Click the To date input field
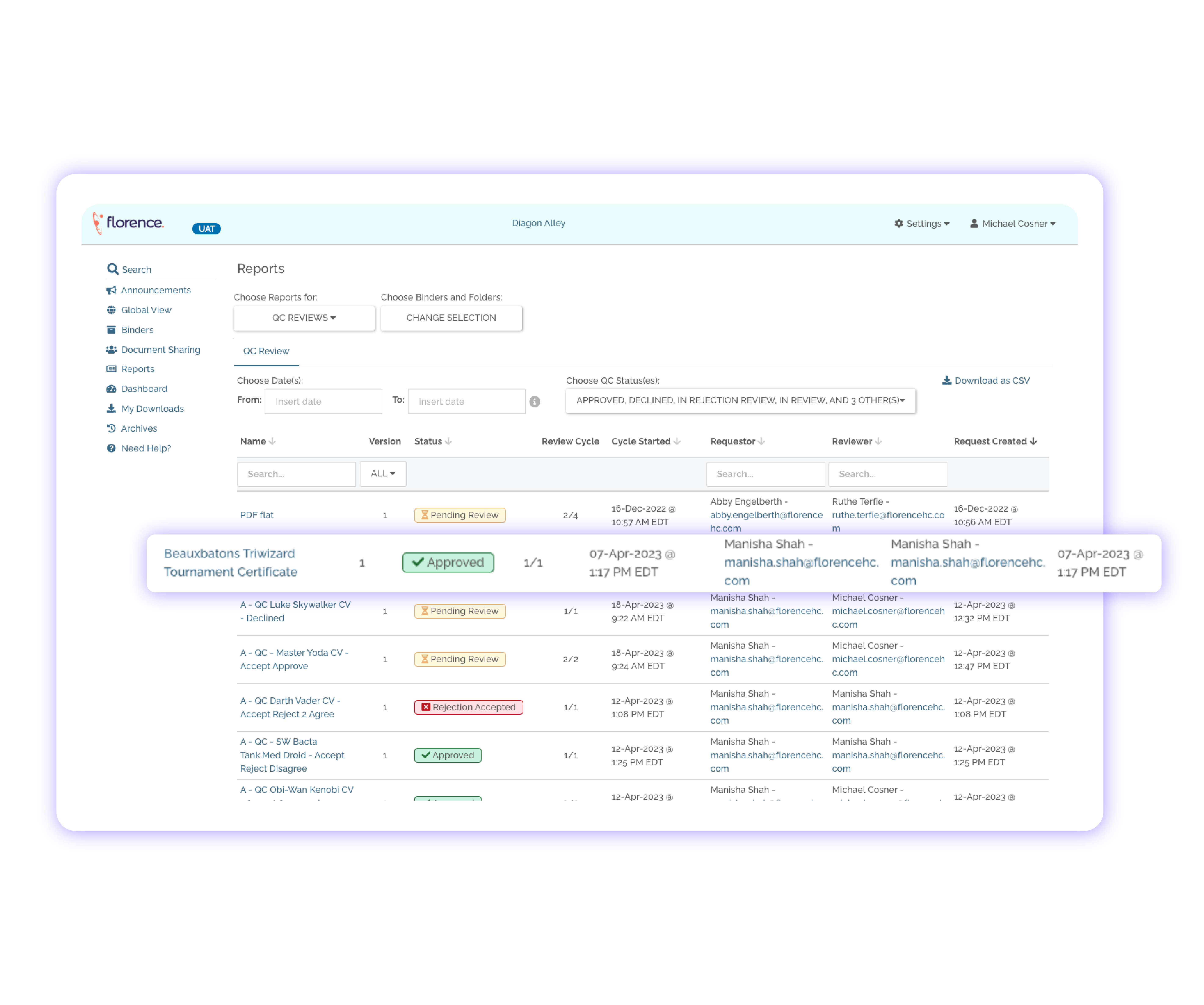 467,401
